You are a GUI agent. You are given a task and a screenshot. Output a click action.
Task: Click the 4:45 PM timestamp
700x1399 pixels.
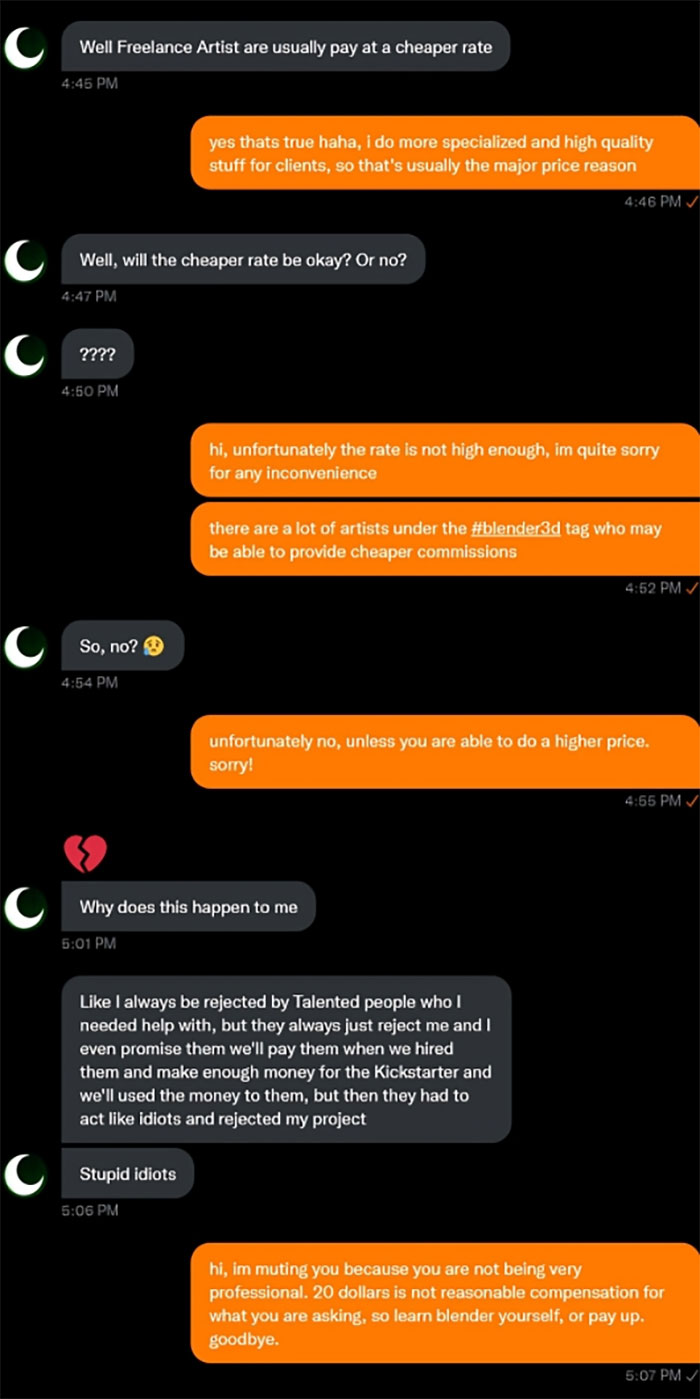(x=88, y=84)
